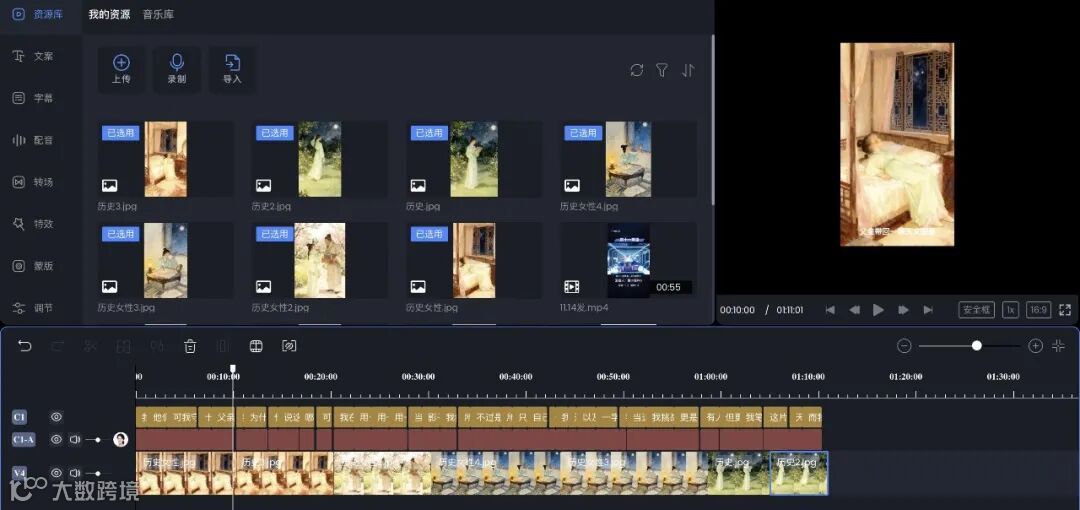Screen dimensions: 1080x510
Task: Toggle visibility of the V4 video track
Action: coord(56,473)
